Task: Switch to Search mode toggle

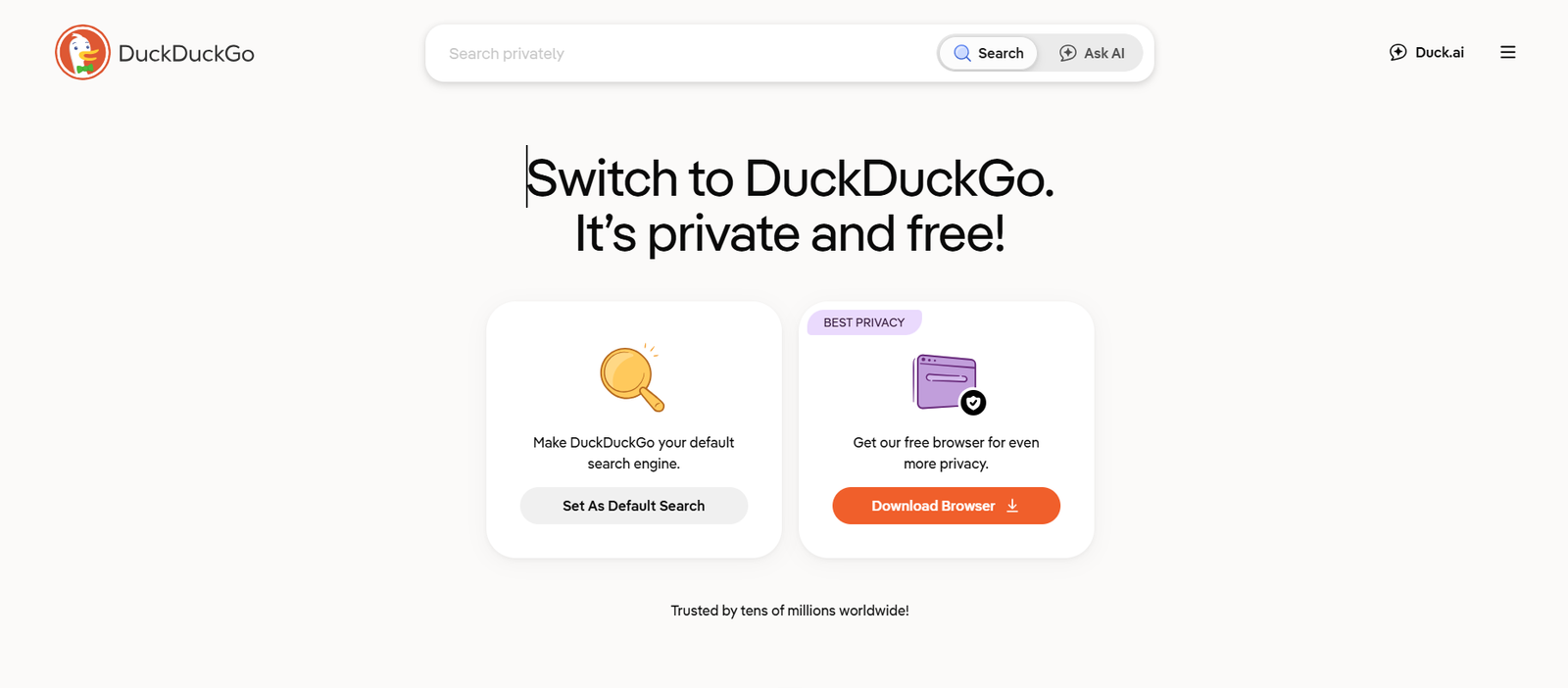Action: coord(989,53)
